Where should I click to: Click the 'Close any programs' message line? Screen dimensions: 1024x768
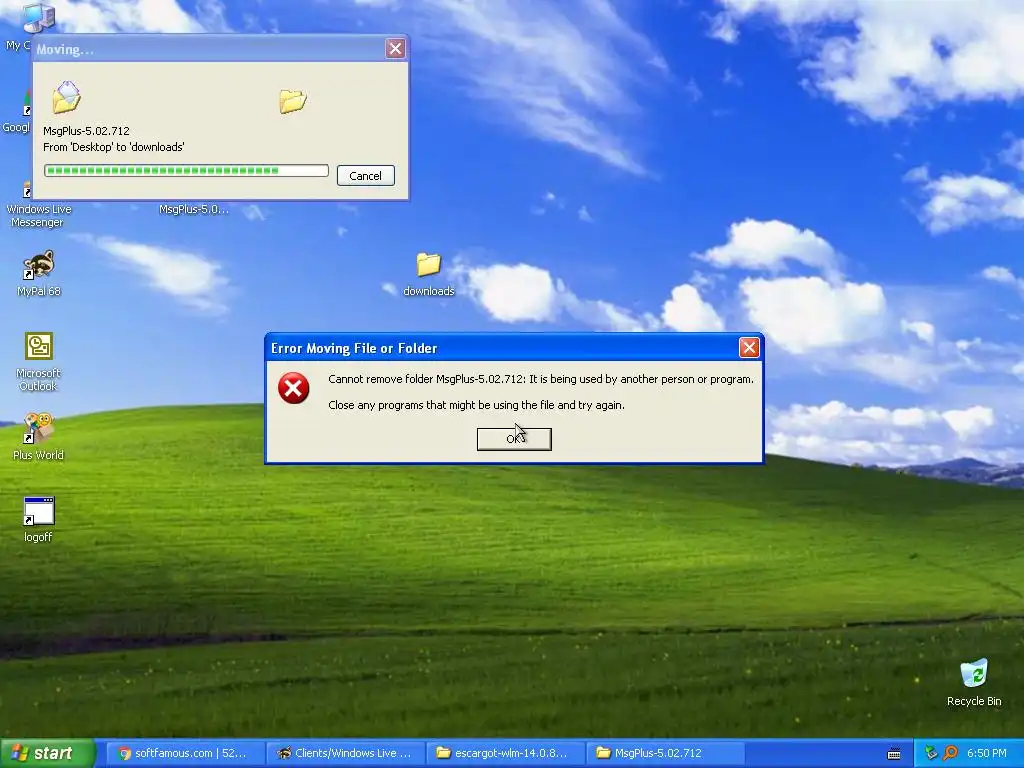point(476,405)
